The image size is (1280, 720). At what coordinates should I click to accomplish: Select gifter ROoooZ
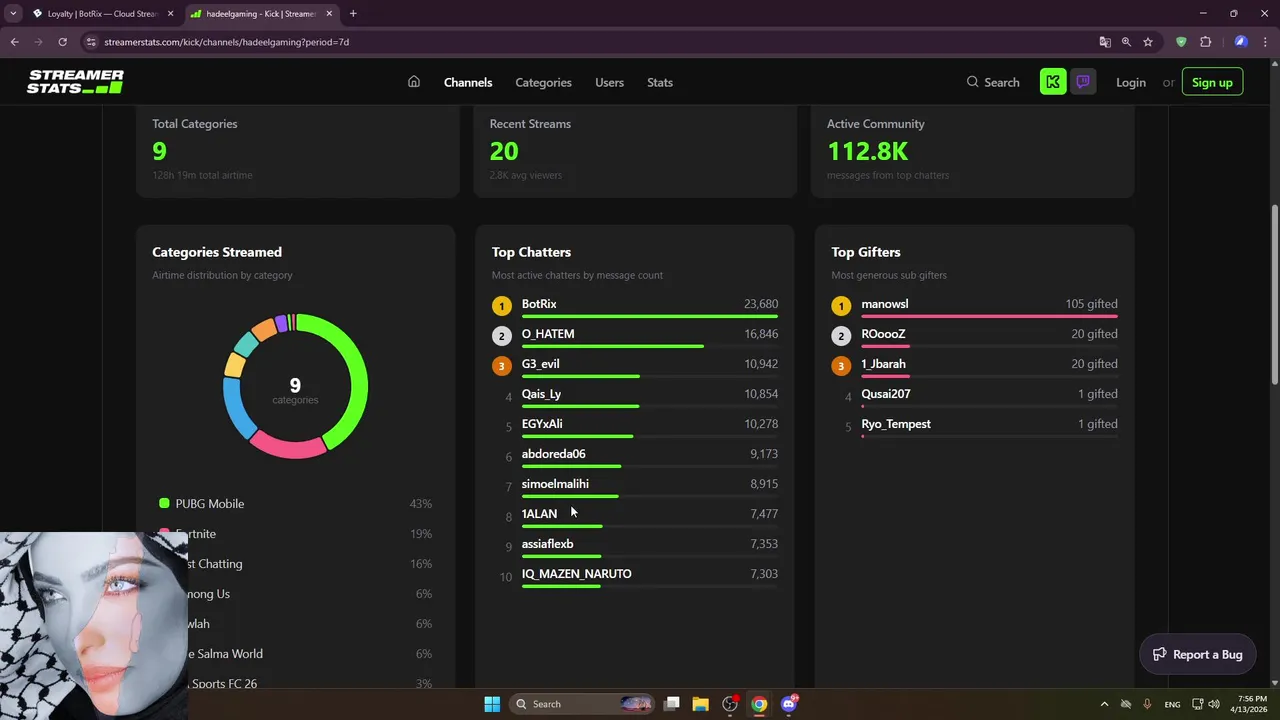click(x=883, y=334)
